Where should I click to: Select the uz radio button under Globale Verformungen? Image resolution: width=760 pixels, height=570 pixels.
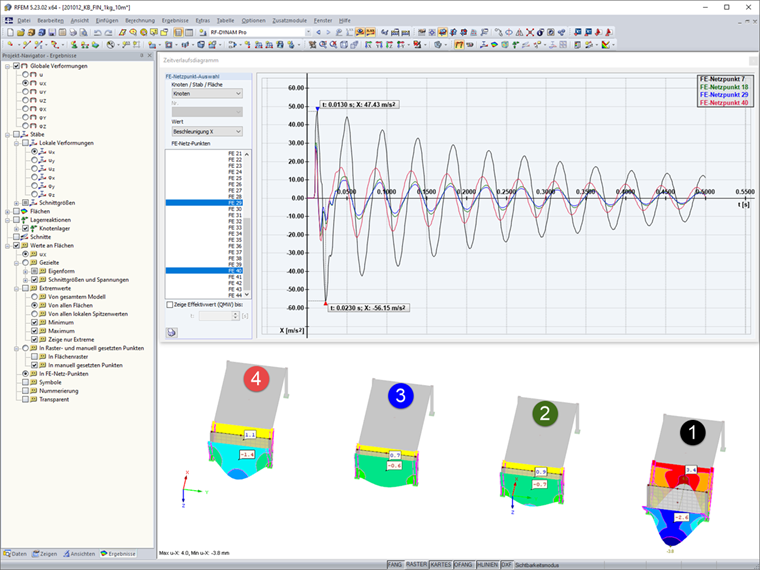[25, 100]
